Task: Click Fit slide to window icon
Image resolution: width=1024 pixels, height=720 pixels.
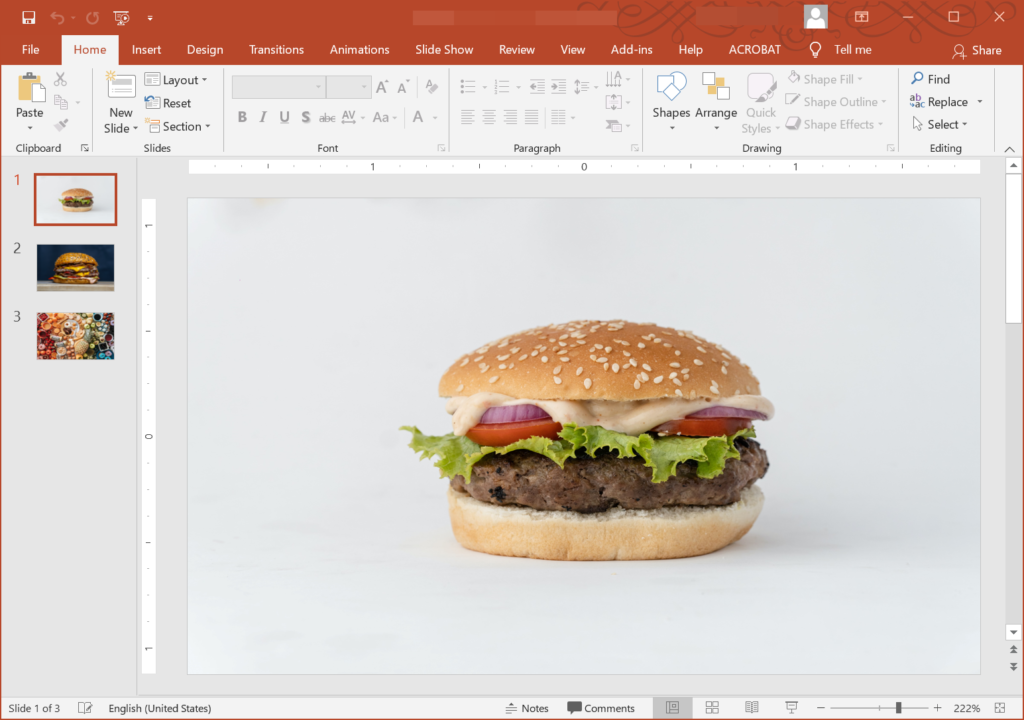Action: (1000, 708)
